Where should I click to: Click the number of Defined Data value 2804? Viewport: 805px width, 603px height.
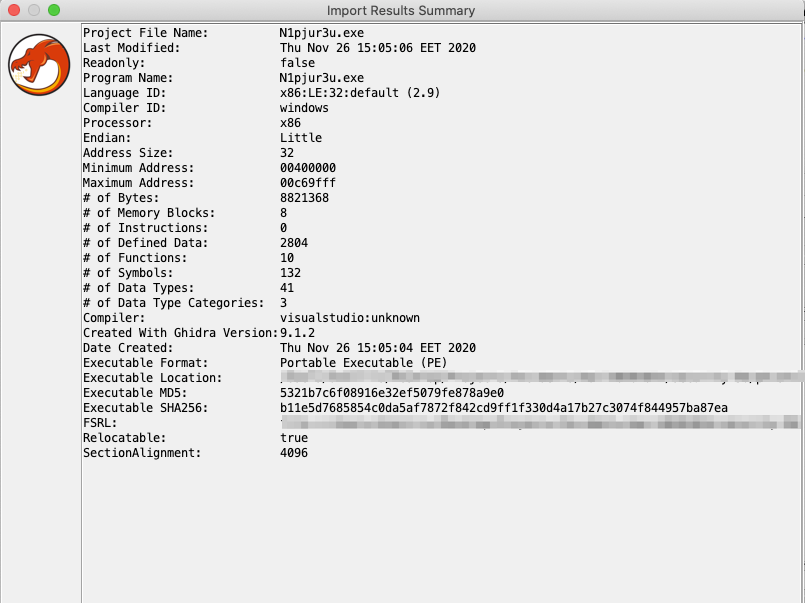[294, 243]
